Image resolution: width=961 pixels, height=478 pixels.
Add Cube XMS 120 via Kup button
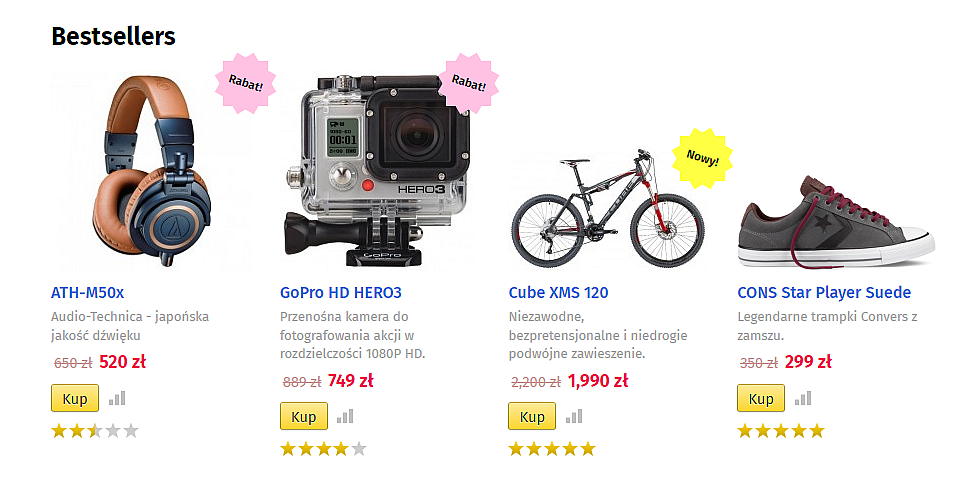point(532,417)
